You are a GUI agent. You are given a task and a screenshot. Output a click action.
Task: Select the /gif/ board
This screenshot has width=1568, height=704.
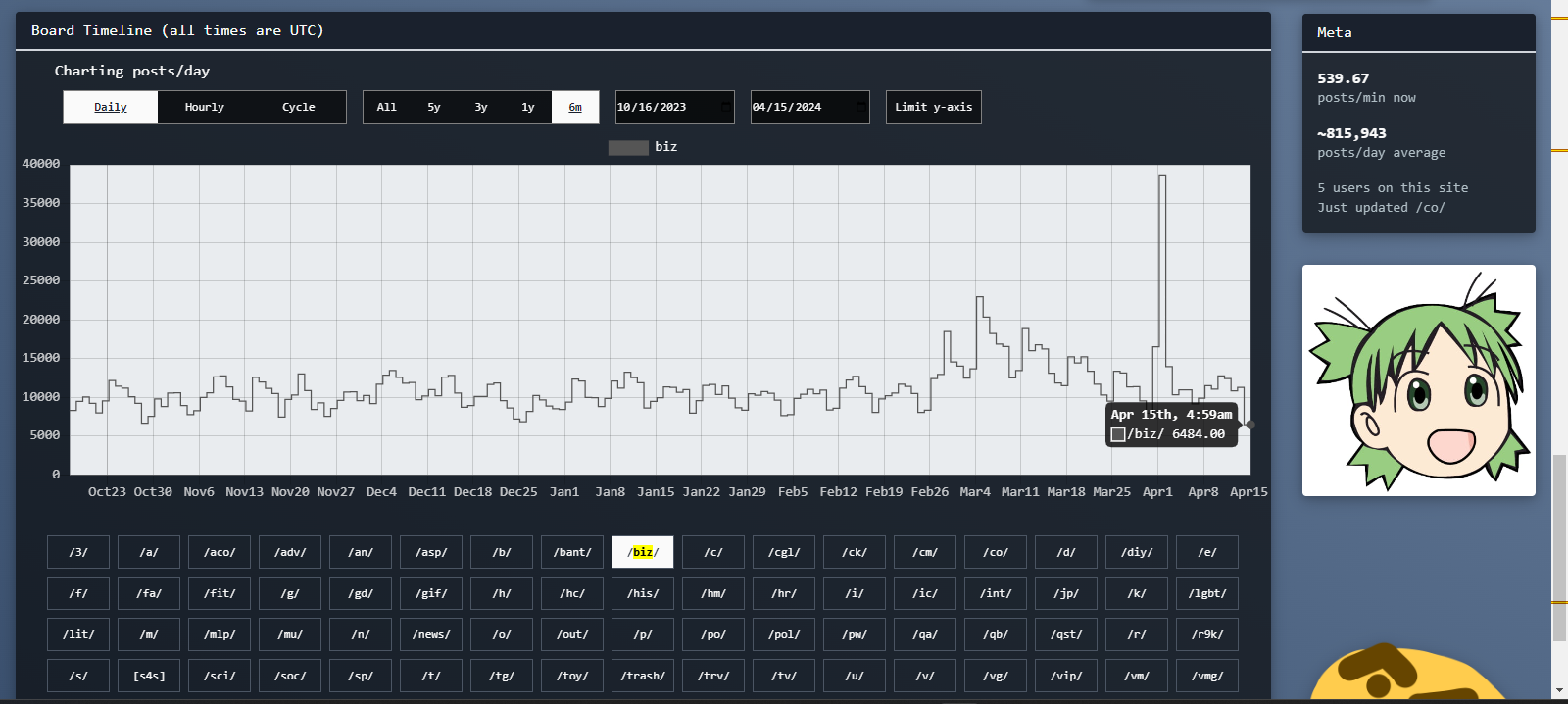[431, 593]
